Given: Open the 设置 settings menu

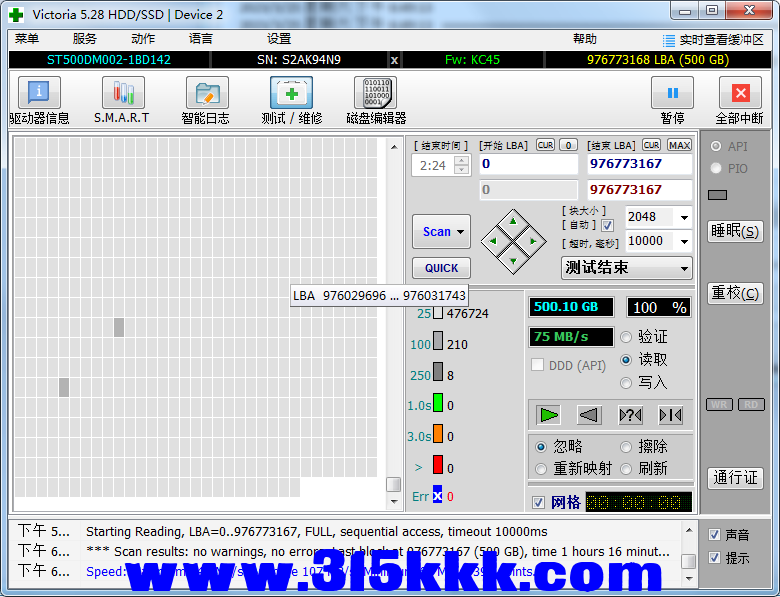Looking at the screenshot, I should click(x=279, y=39).
